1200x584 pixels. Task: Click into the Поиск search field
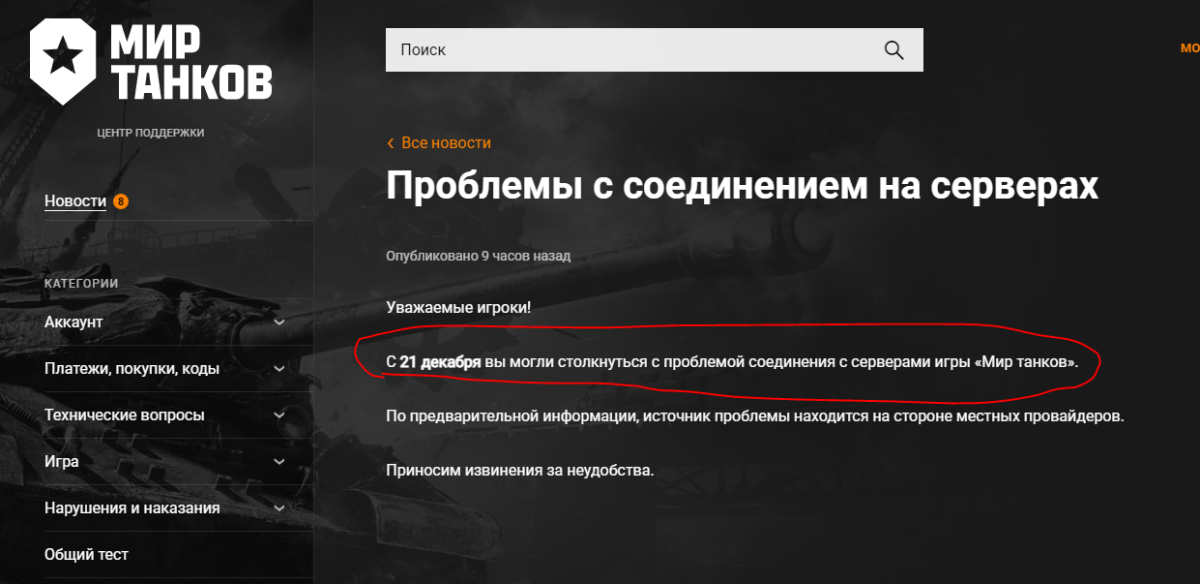click(654, 50)
